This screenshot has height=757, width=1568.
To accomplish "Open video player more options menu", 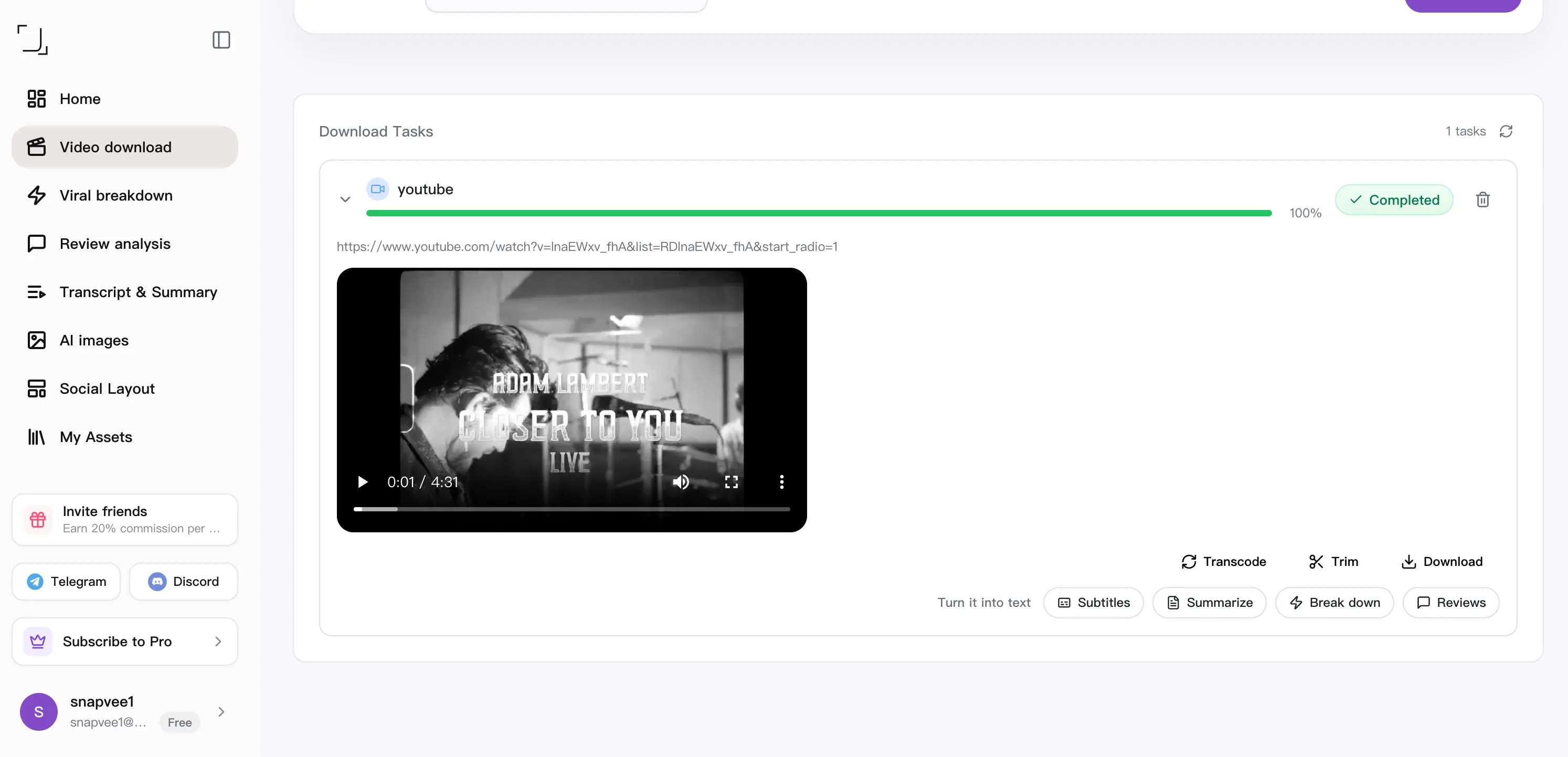I will 781,482.
